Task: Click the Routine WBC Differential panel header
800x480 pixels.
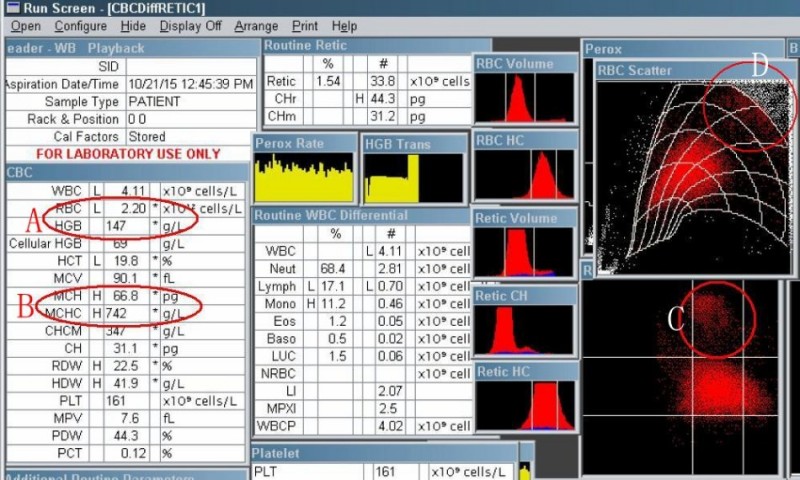Action: click(x=361, y=215)
